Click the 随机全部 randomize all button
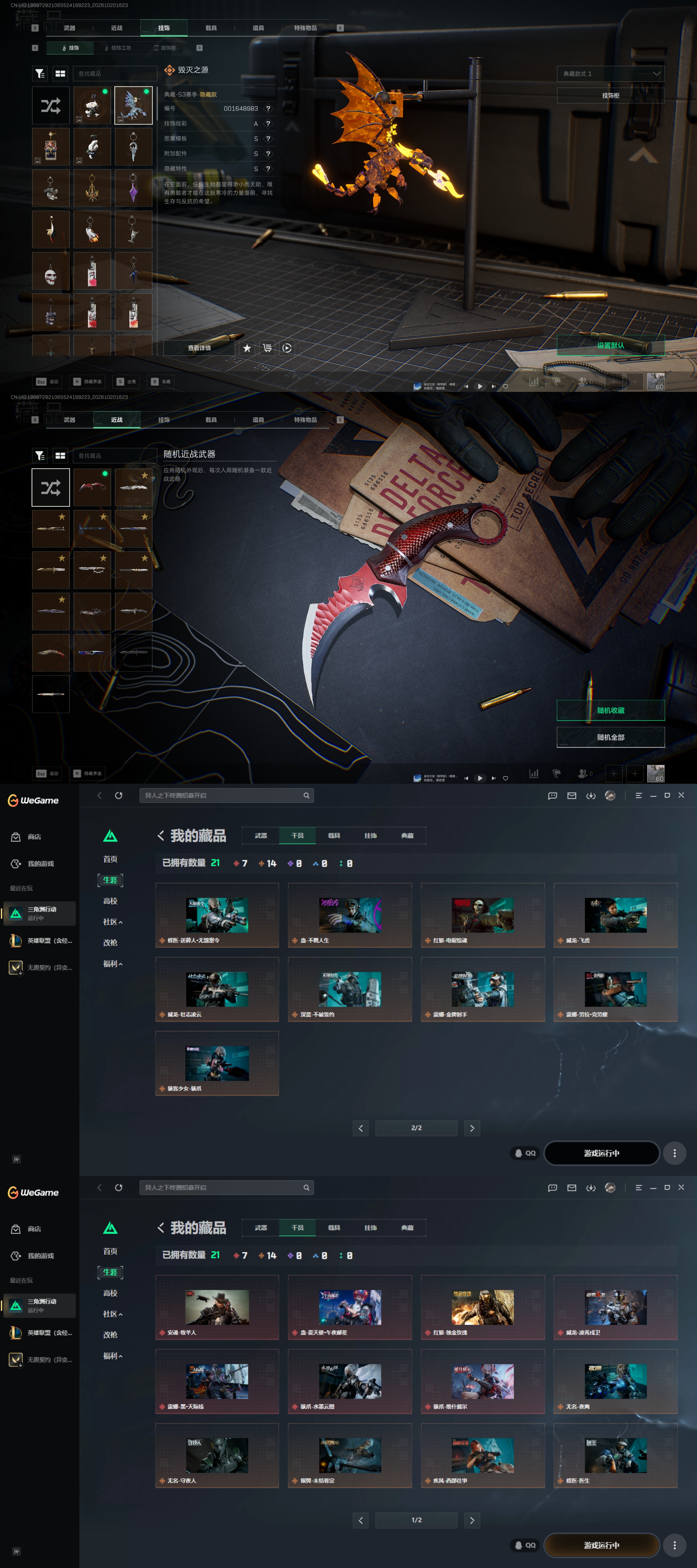Viewport: 697px width, 1568px height. [610, 737]
